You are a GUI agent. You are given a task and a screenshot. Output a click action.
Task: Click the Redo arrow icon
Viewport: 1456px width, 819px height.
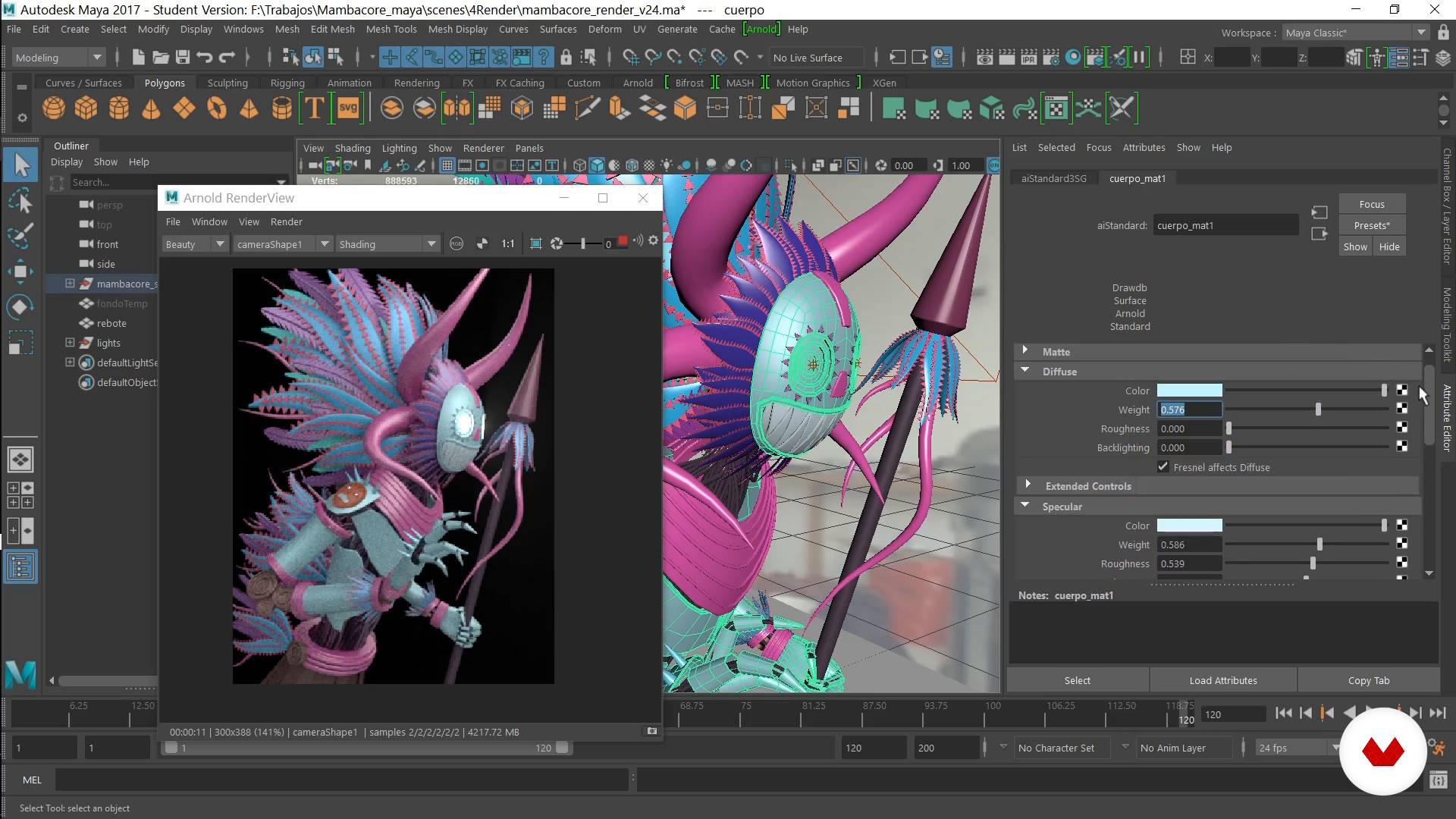227,57
